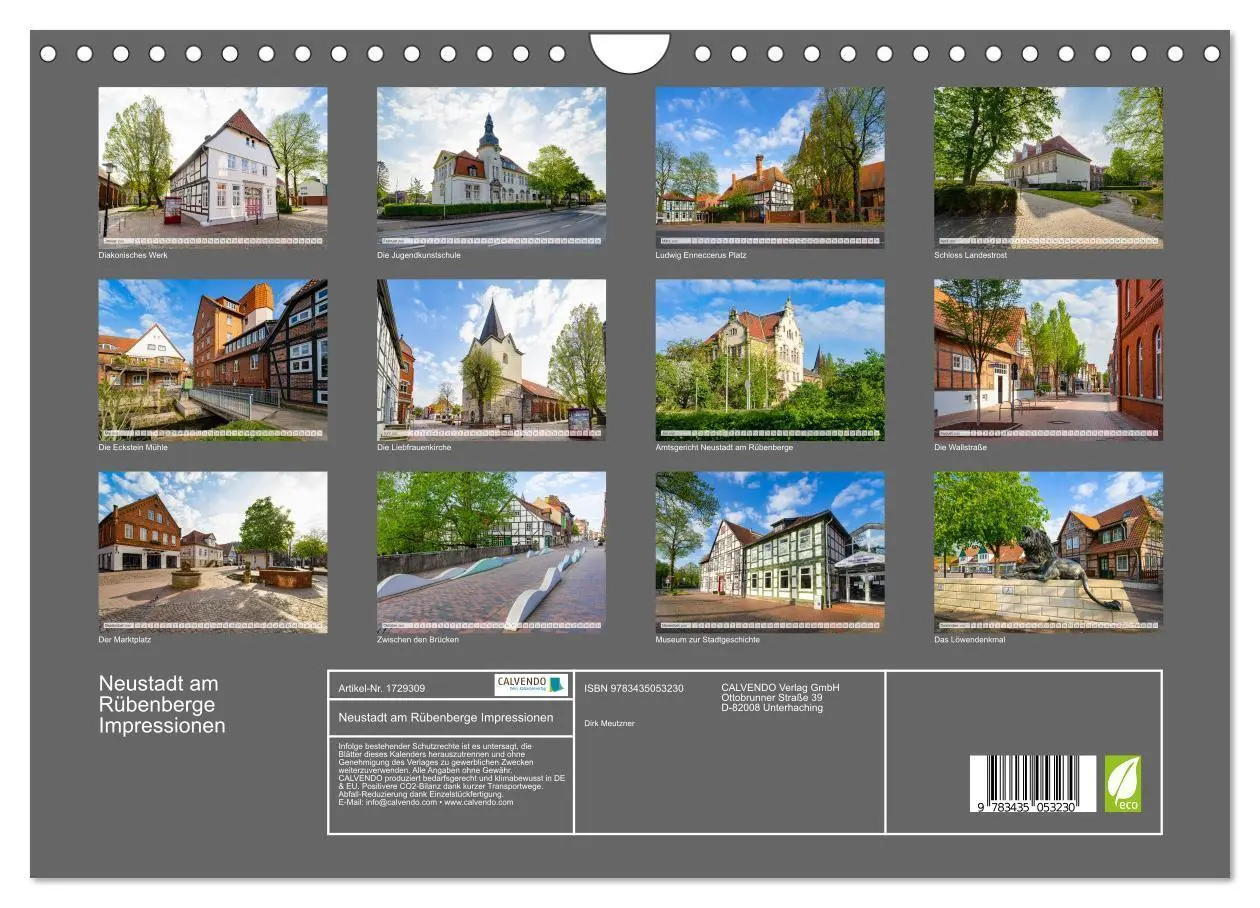Open the Ludwig Enneccerus Platz photo

point(770,167)
